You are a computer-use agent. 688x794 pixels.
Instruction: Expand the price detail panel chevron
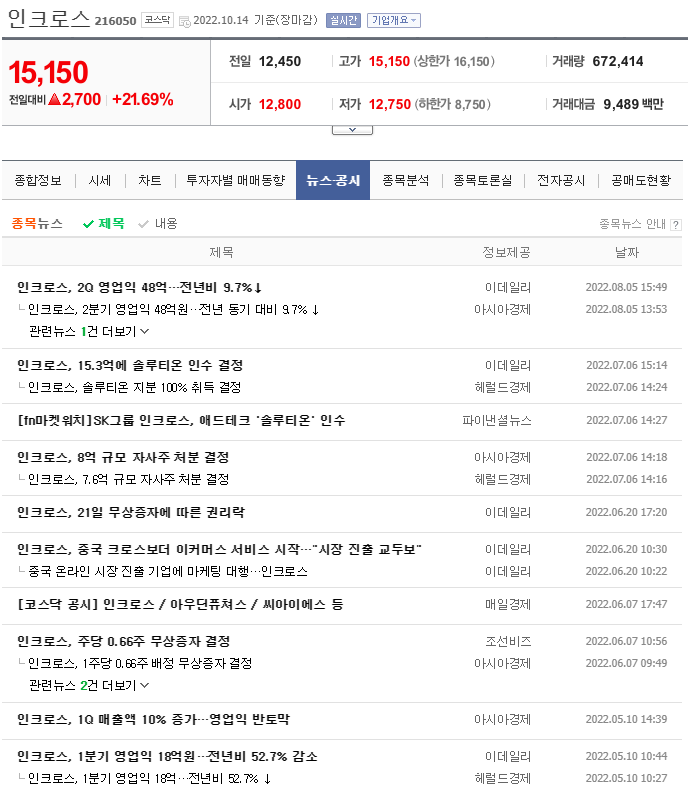click(x=352, y=130)
